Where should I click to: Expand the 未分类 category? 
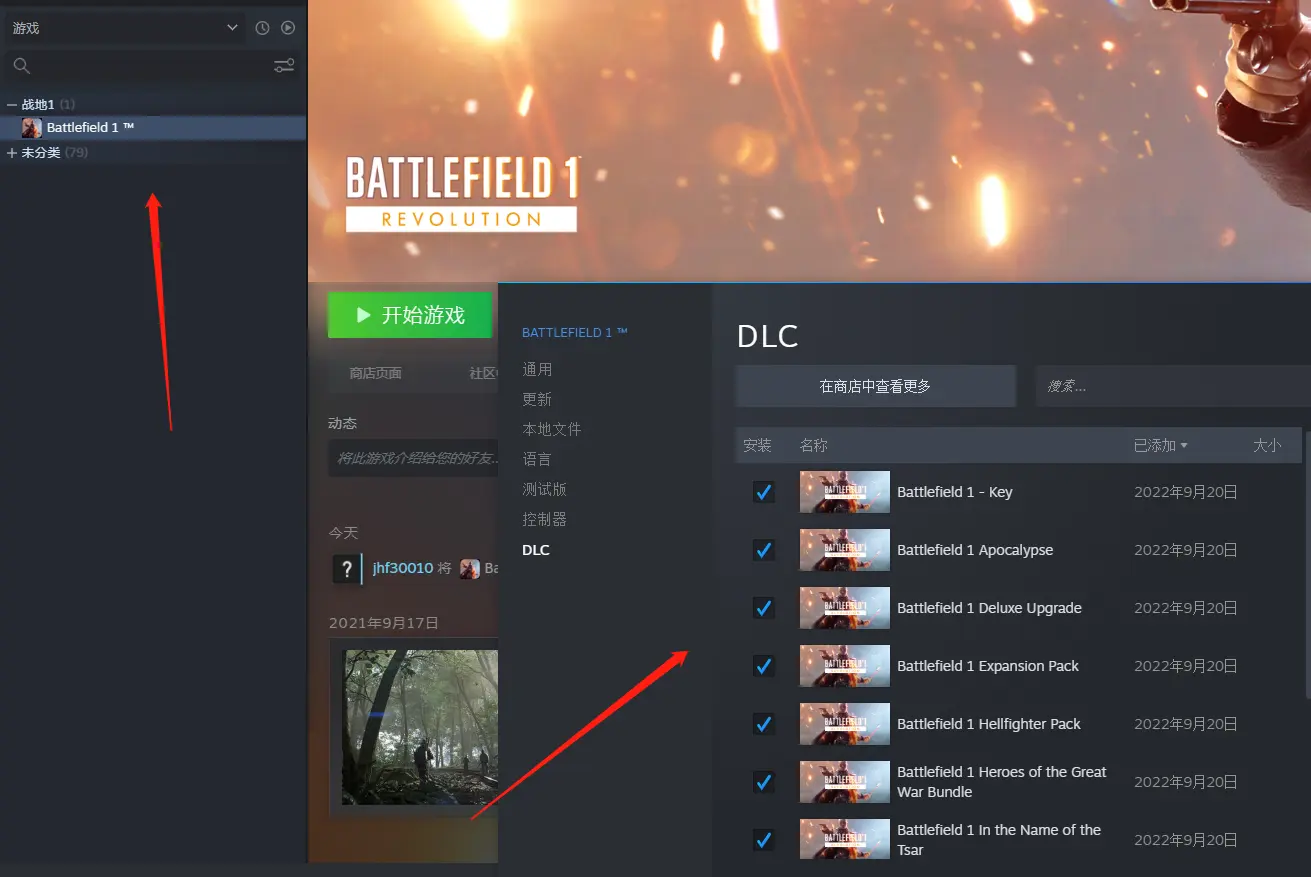coord(12,153)
